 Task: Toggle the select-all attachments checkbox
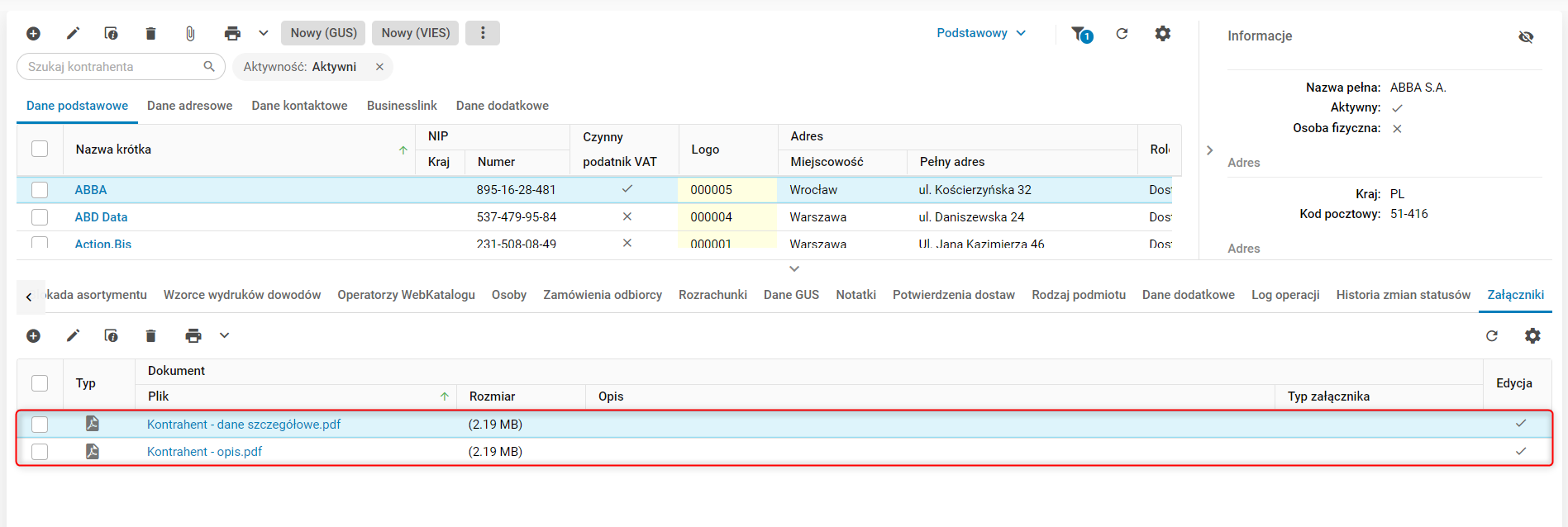pyautogui.click(x=40, y=383)
